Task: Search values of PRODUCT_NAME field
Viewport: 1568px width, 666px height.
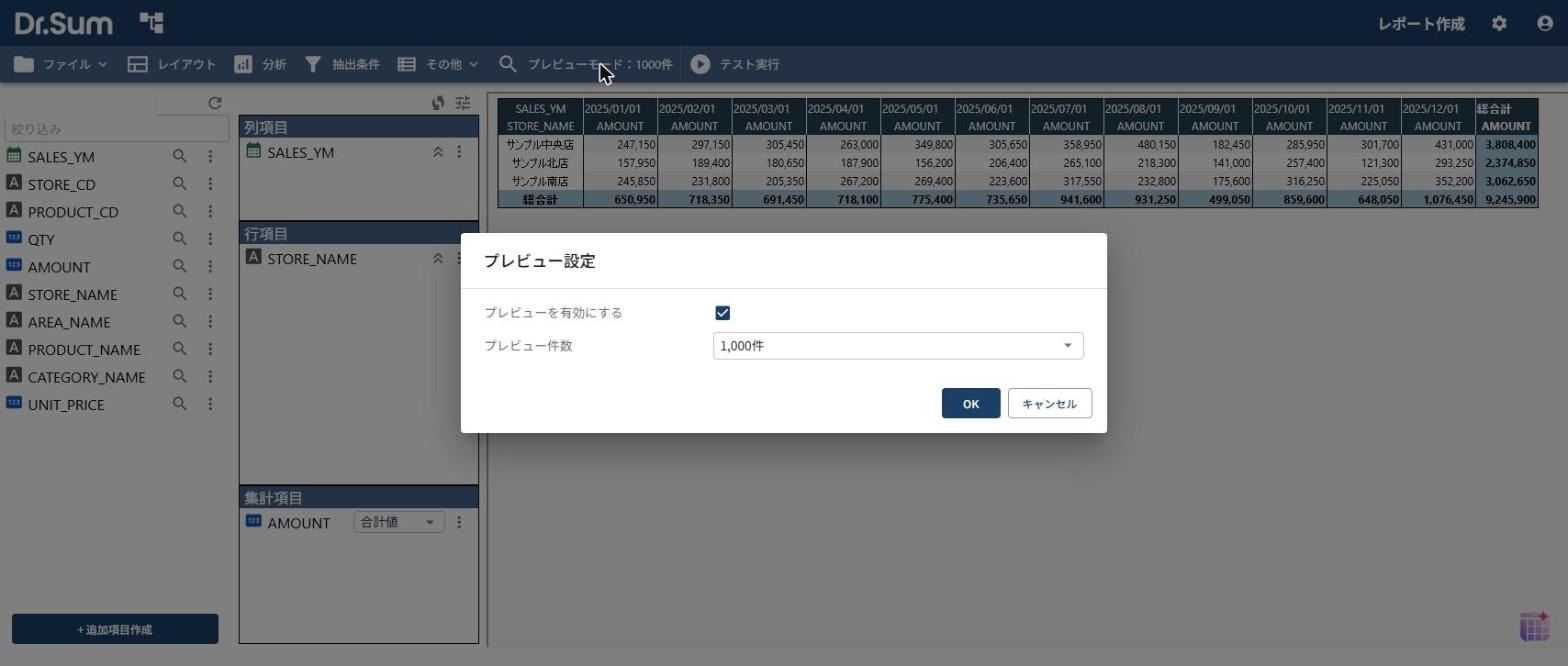Action: coord(180,349)
